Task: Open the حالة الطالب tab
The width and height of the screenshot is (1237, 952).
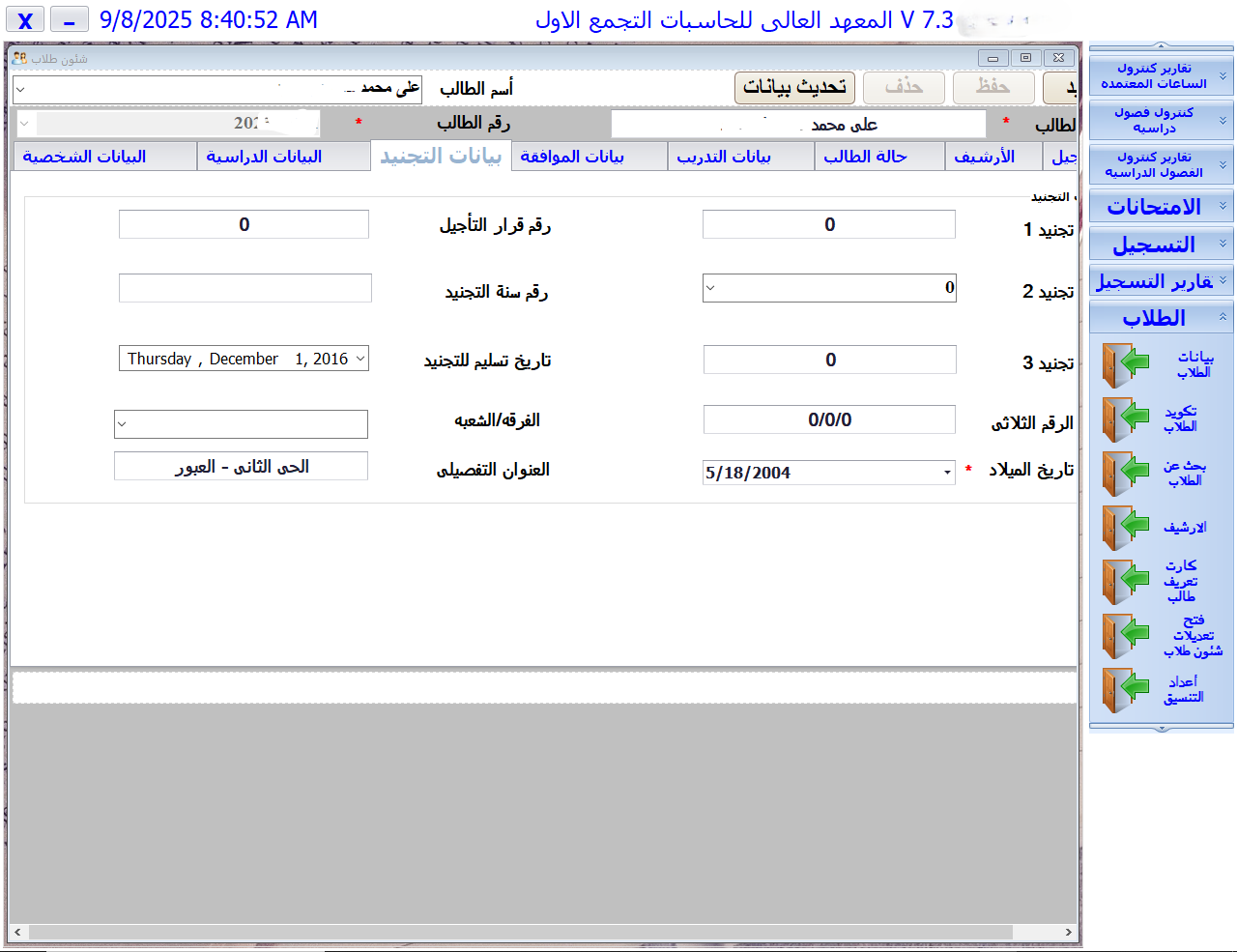Action: tap(878, 155)
